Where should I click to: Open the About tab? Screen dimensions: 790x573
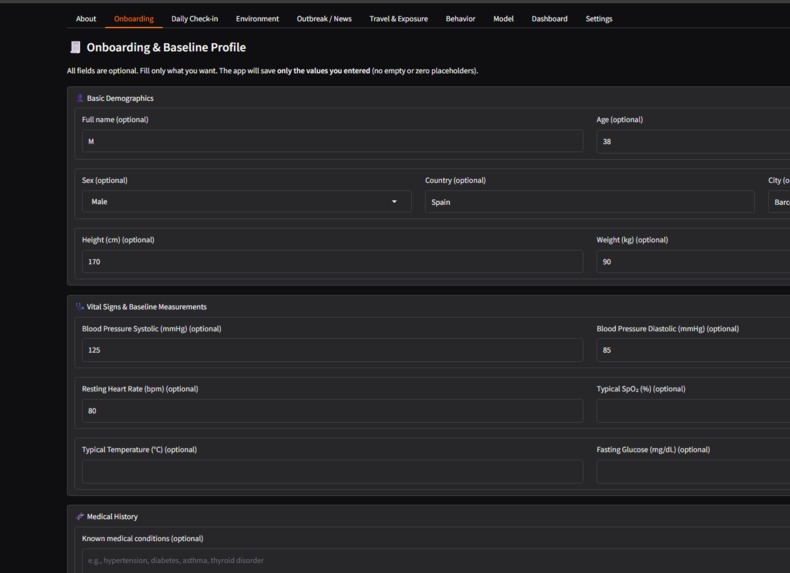coord(86,19)
